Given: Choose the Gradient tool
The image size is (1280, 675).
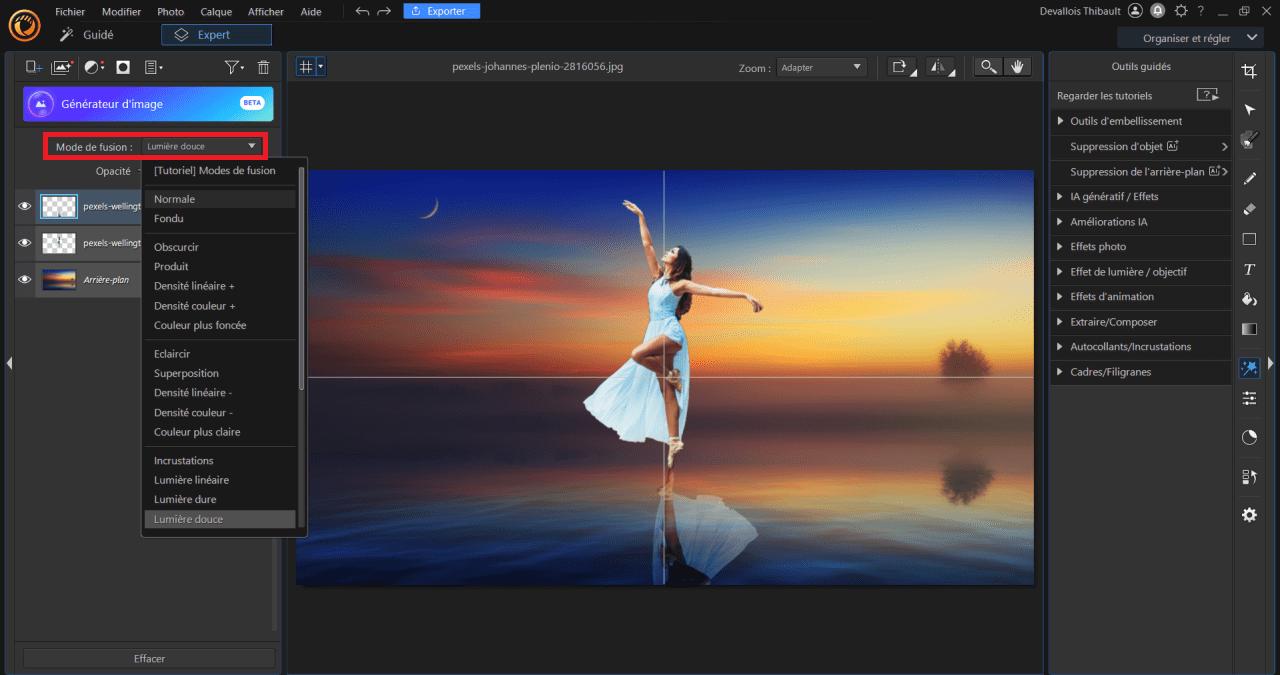Looking at the screenshot, I should [x=1249, y=329].
